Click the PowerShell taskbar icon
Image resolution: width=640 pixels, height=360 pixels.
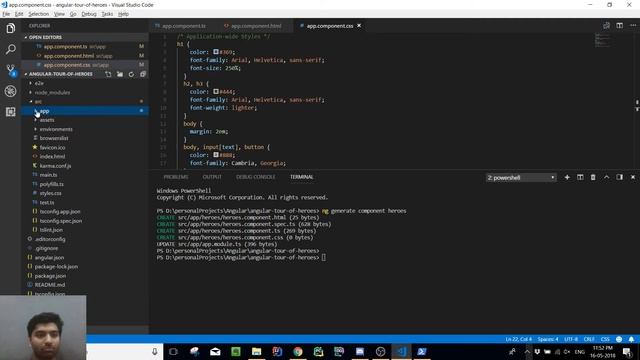[x=422, y=351]
